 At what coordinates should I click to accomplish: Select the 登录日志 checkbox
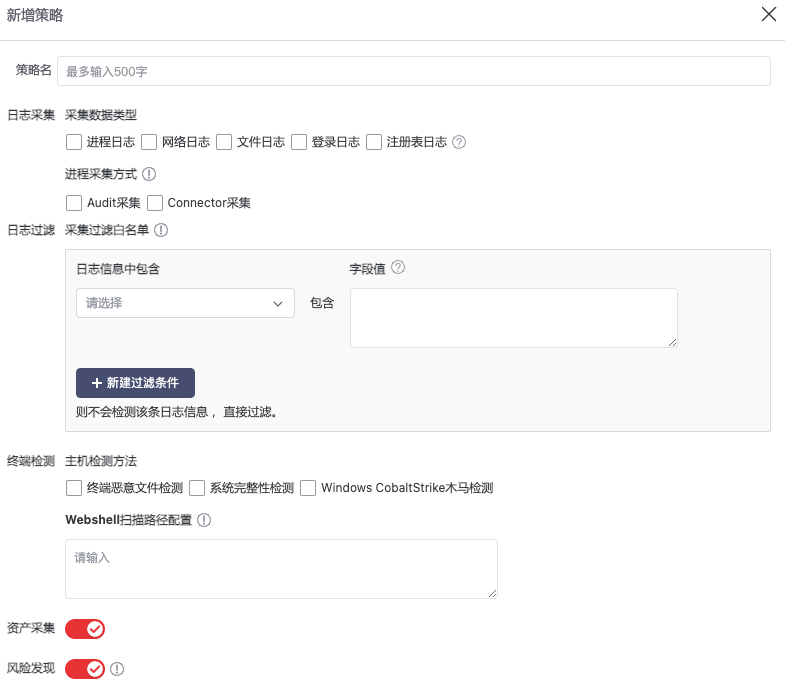tap(299, 142)
